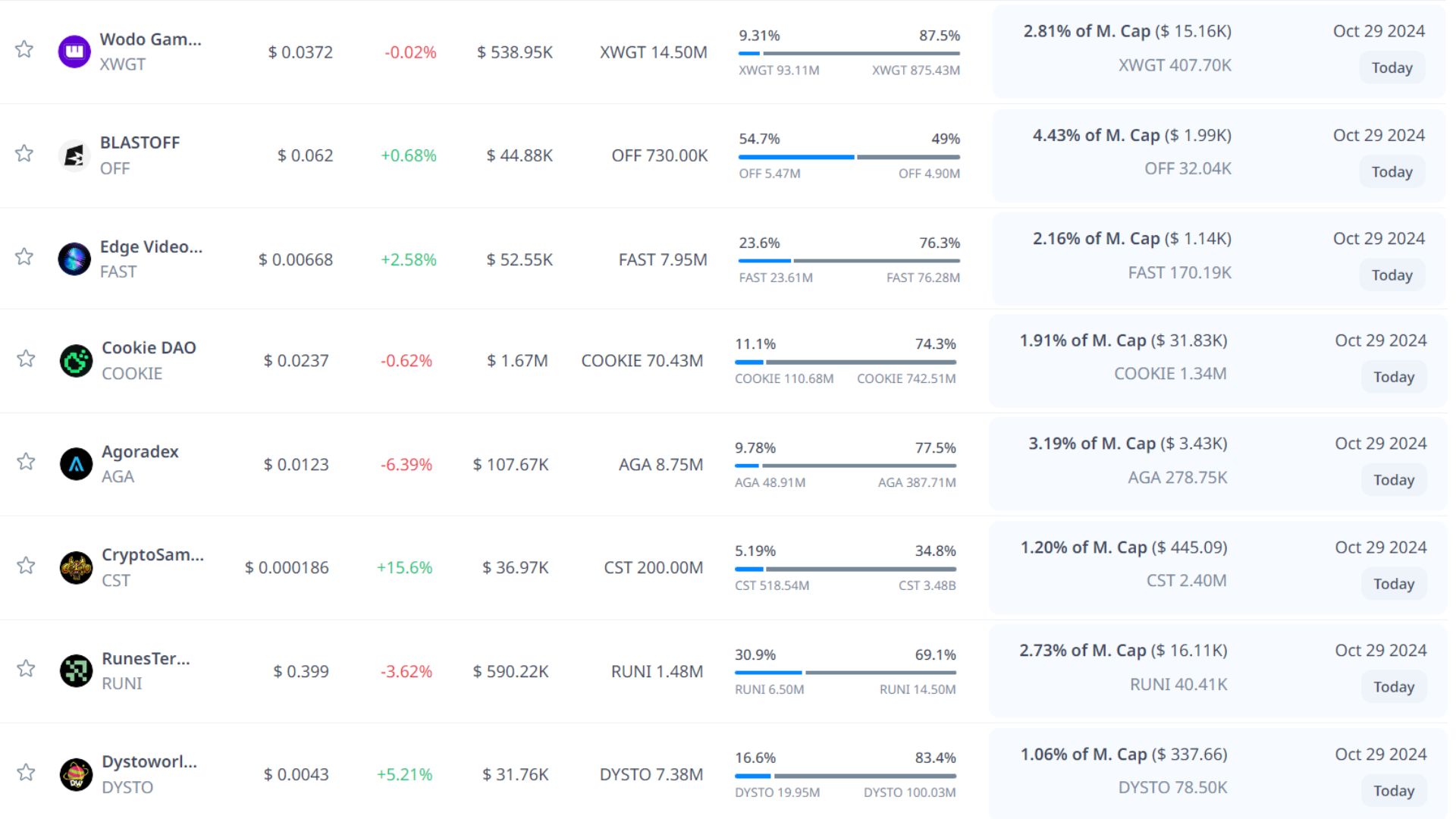The width and height of the screenshot is (1456, 819).
Task: Star the BLASTOFF row as favorite
Action: tap(24, 154)
